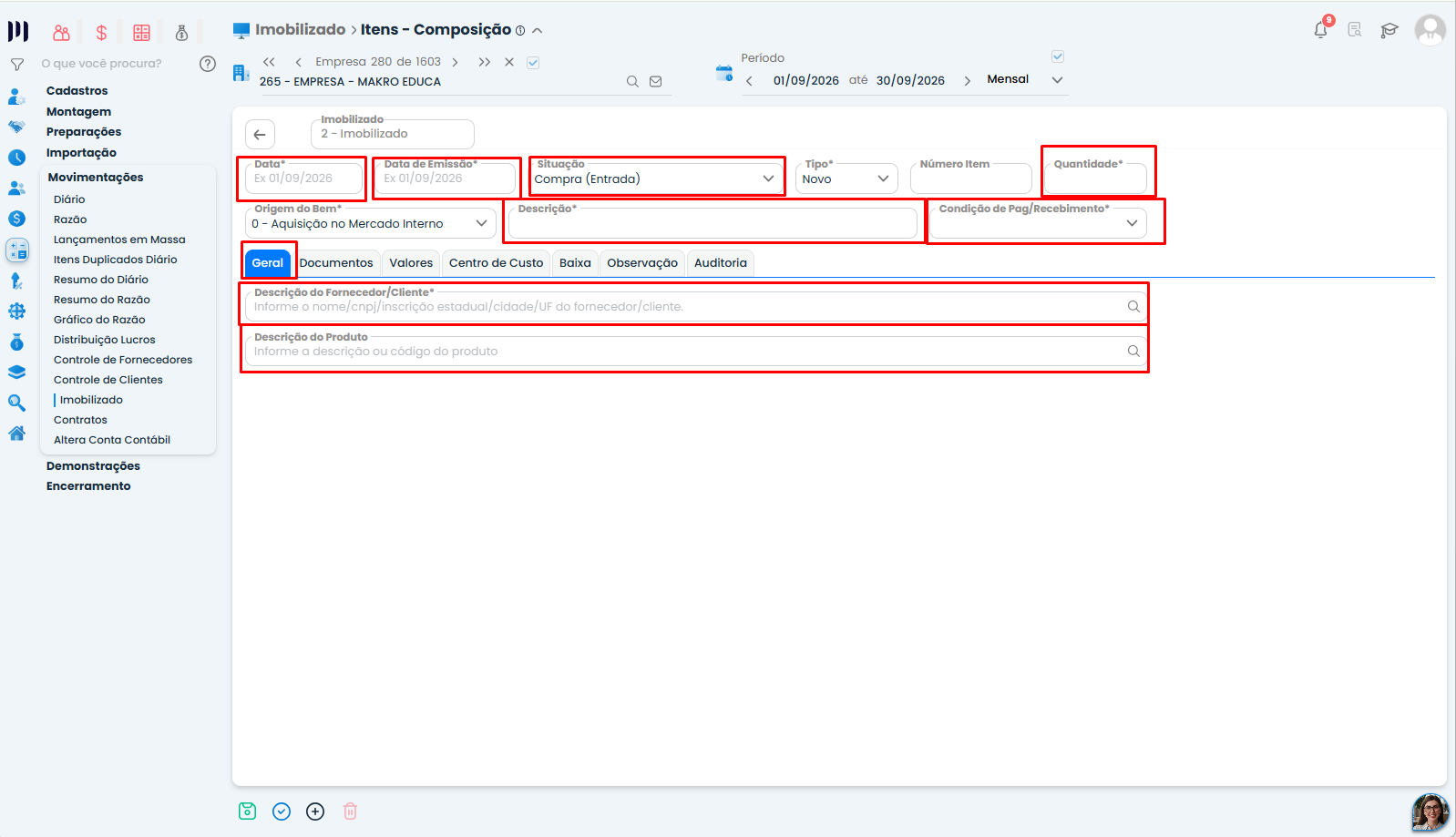Open the Tipo dropdown showing Novo
Viewport: 1456px width, 837px height.
click(x=846, y=179)
